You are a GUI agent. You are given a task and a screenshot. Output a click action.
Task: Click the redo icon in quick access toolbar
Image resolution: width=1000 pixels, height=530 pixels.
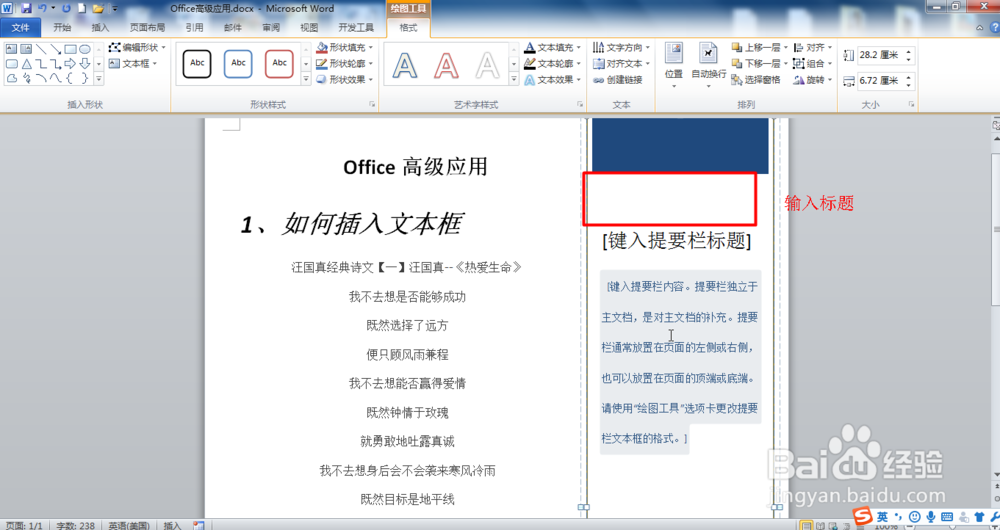coord(66,8)
